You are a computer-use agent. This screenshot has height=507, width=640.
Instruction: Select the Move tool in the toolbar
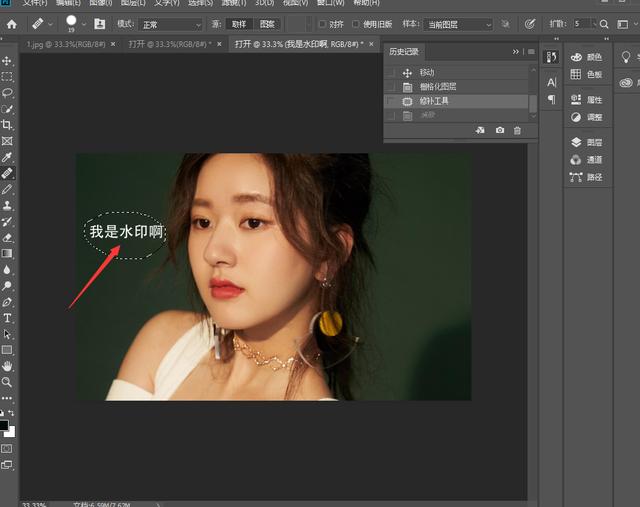pyautogui.click(x=7, y=61)
